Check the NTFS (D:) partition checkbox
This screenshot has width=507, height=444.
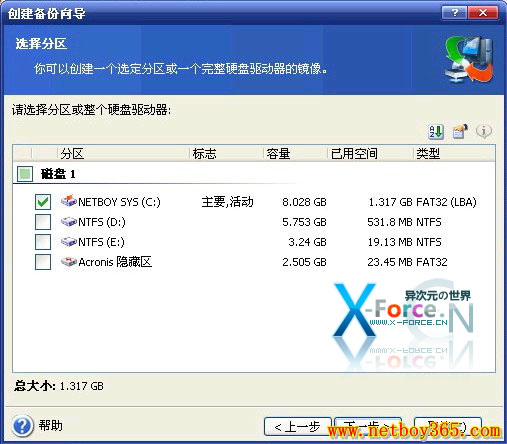(43, 222)
